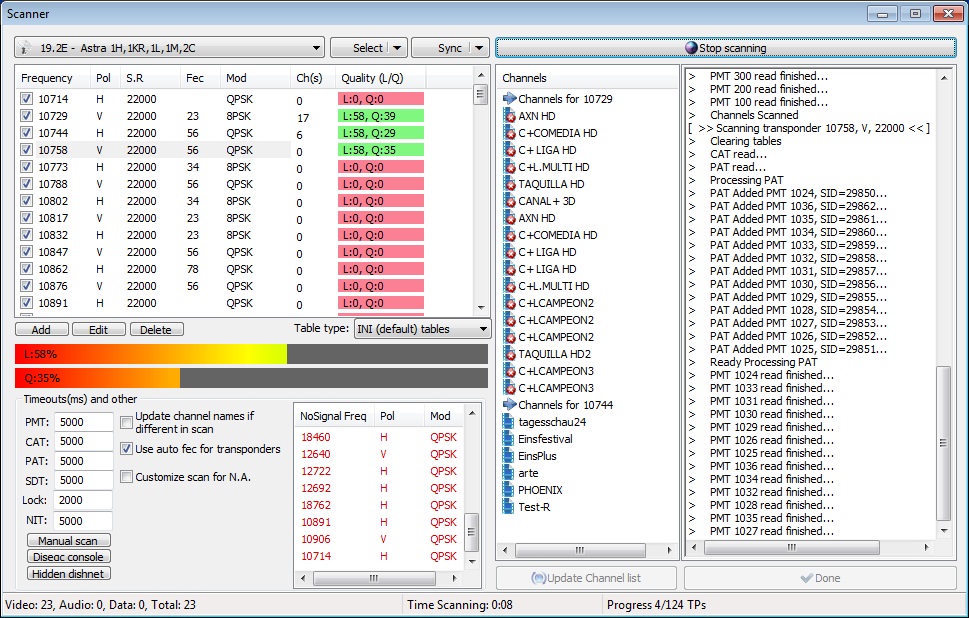Select the TAQUILLA HD2 channel icon

509,354
